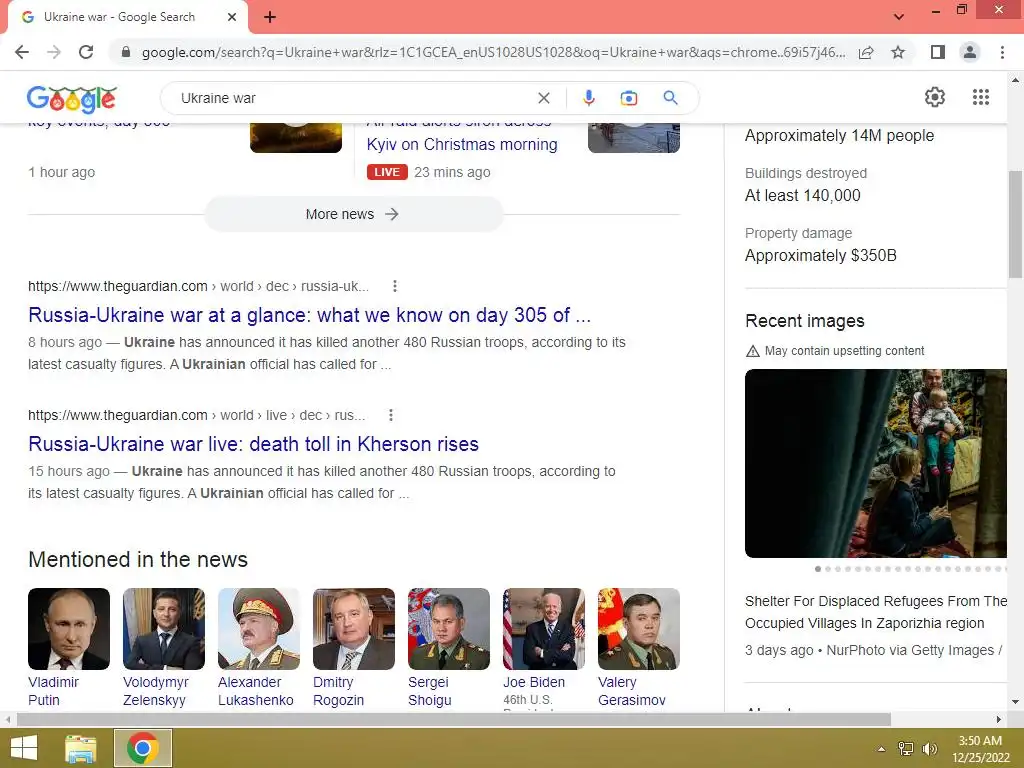
Task: Search by image with camera icon
Action: [x=628, y=98]
